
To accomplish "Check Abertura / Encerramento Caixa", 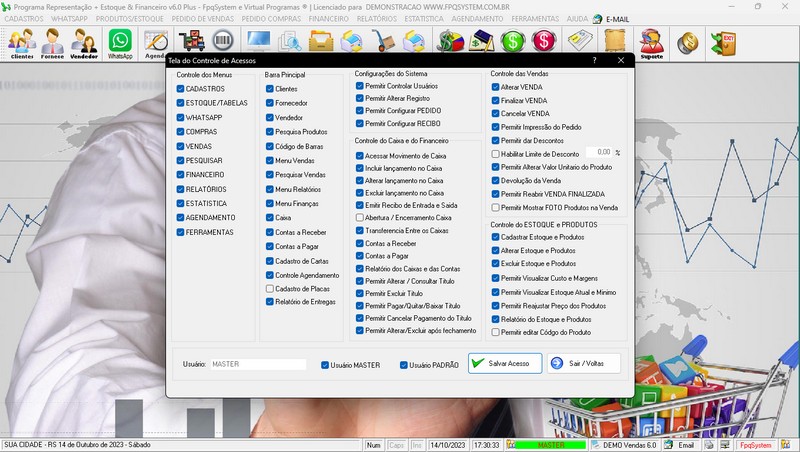I will tap(360, 218).
